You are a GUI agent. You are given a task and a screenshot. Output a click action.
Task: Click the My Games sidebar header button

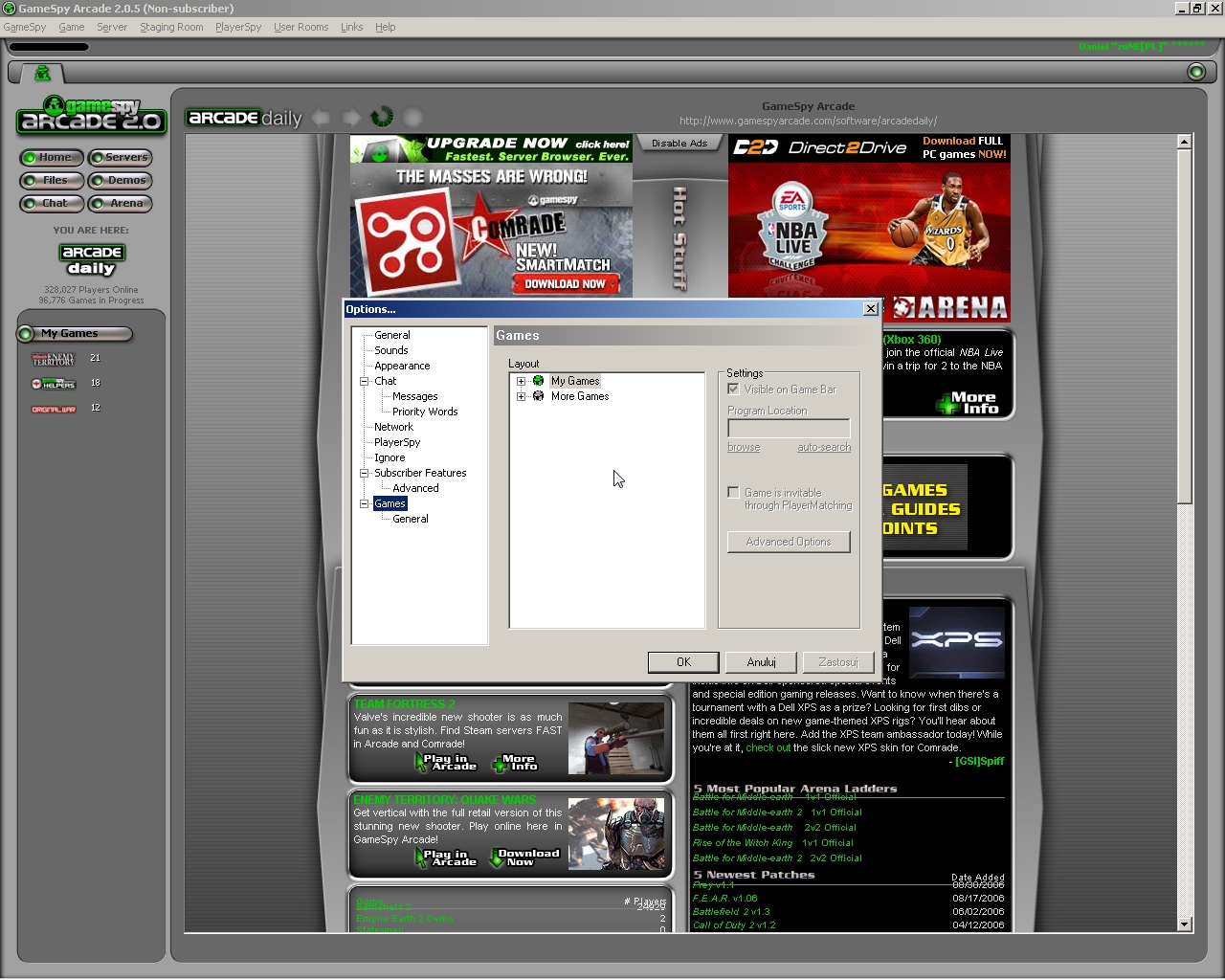click(75, 334)
